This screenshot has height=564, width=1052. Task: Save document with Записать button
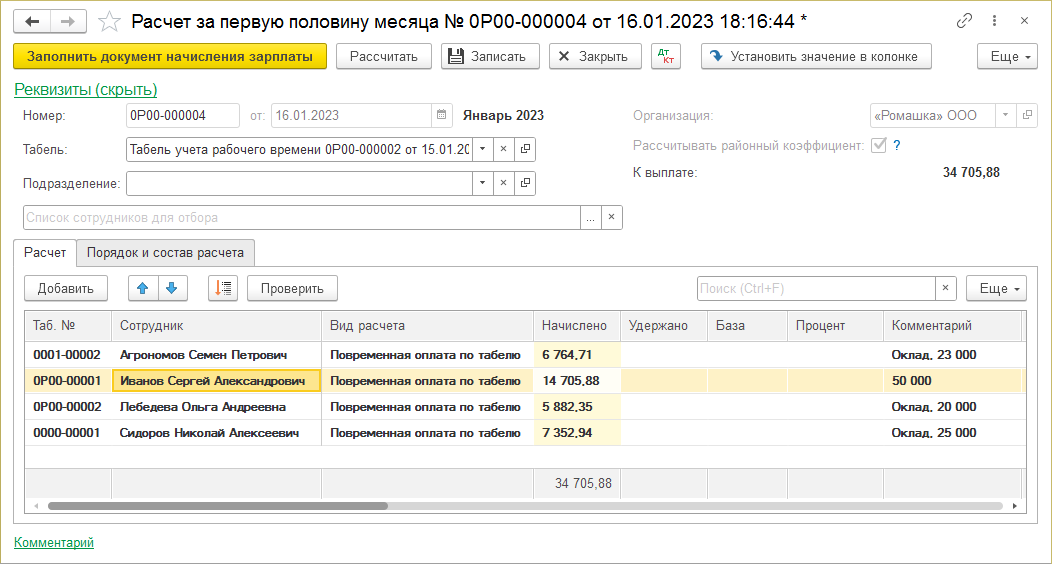pyautogui.click(x=490, y=56)
